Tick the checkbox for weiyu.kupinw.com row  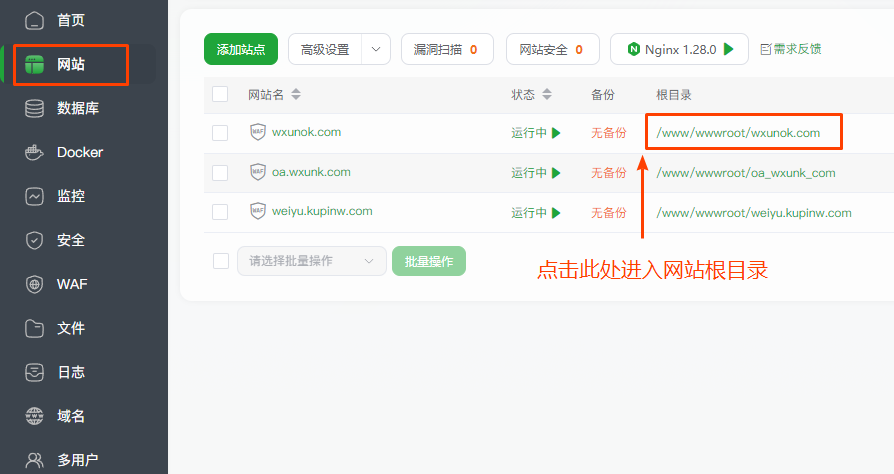220,212
